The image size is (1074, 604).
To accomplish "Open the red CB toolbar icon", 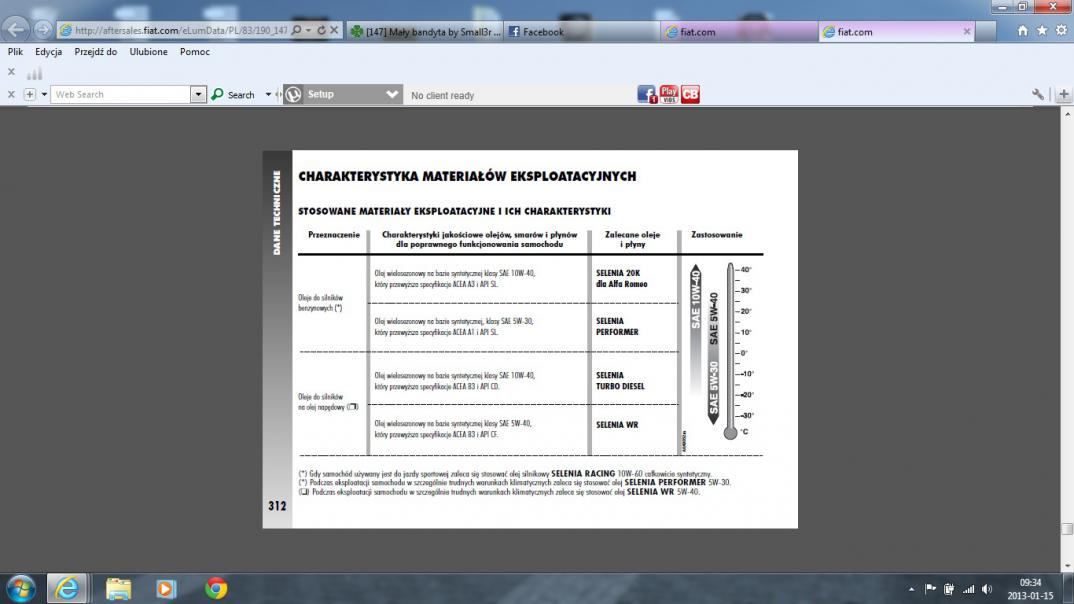I will tap(690, 95).
